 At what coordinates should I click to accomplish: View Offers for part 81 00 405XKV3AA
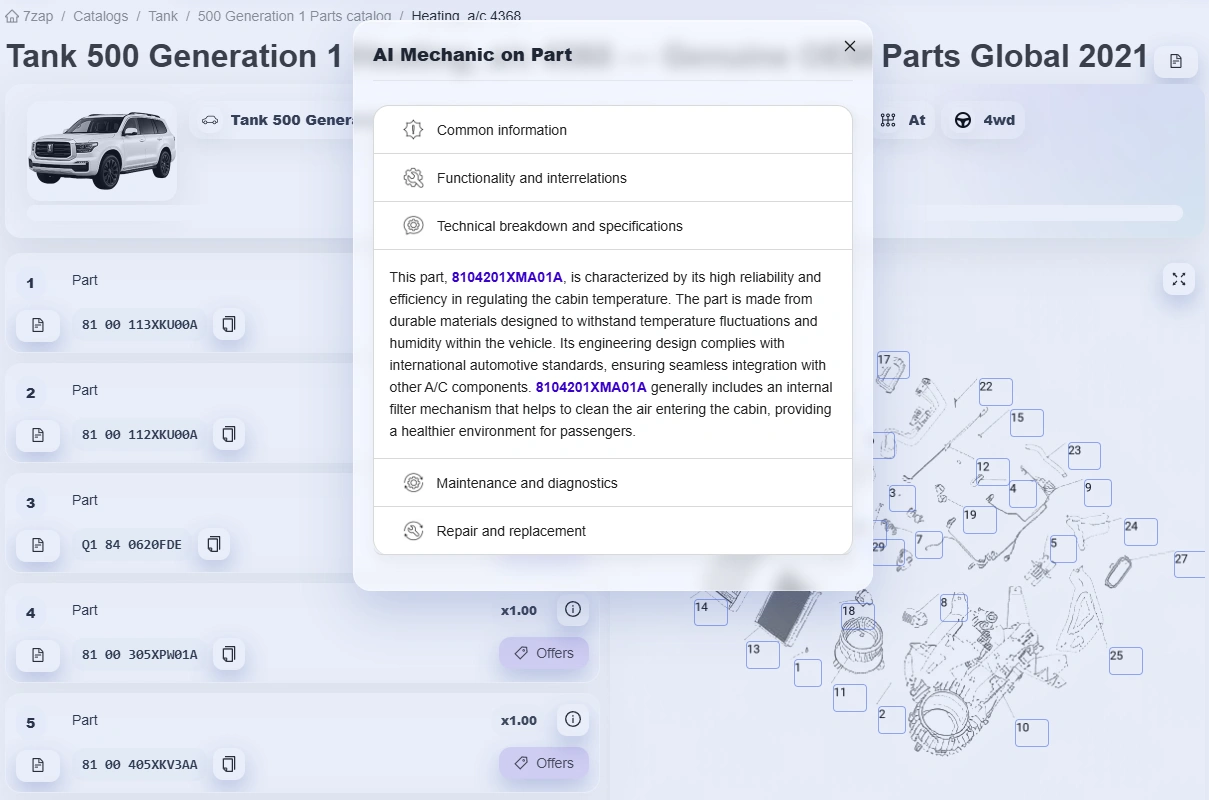[544, 763]
